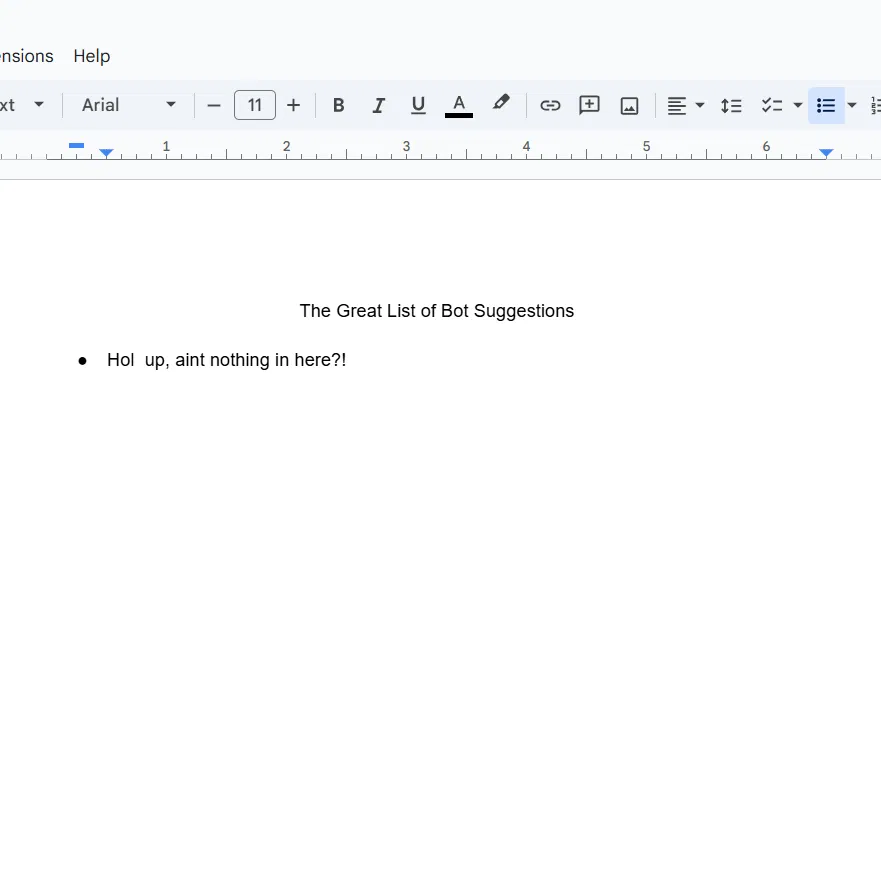Add a comment using the comment icon
Screen dimensions: 881x881
point(589,106)
